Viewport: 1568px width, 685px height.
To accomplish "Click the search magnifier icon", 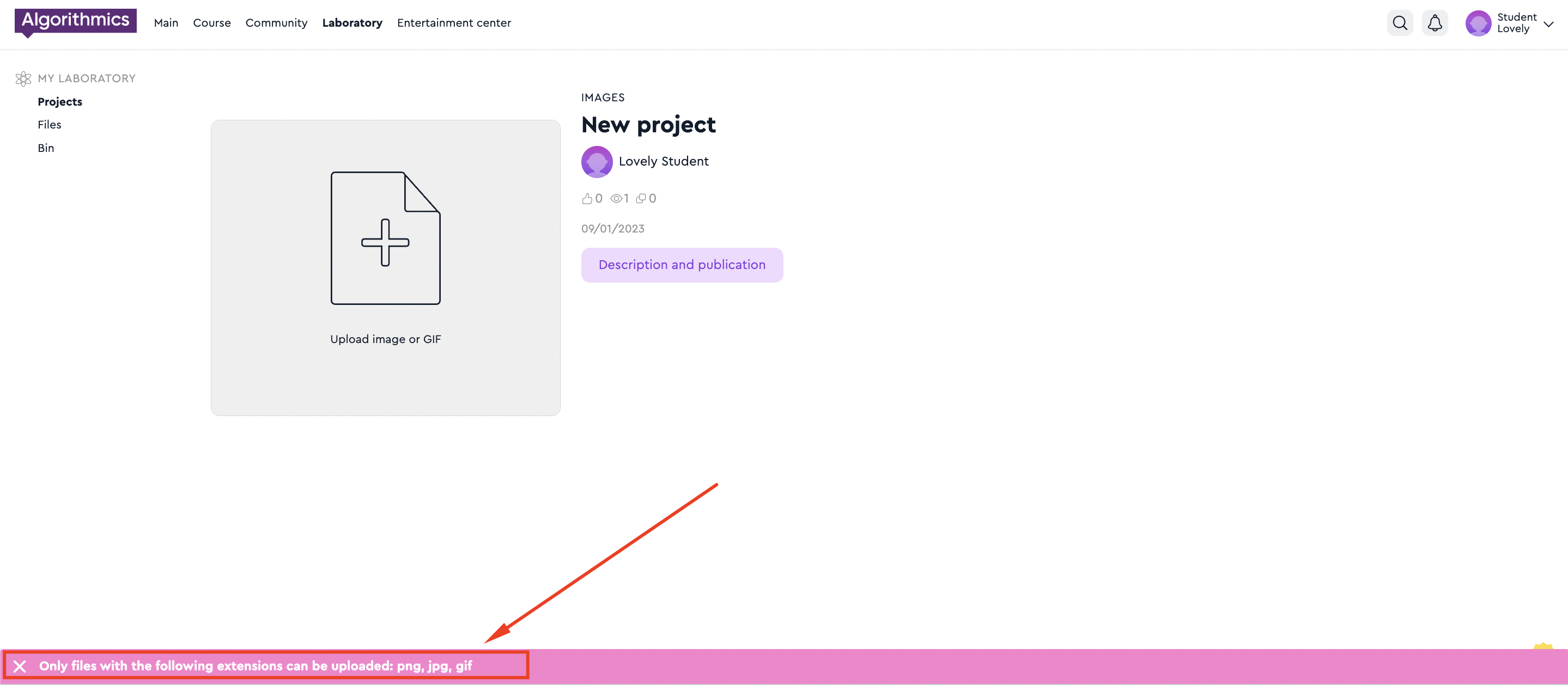I will [1400, 23].
